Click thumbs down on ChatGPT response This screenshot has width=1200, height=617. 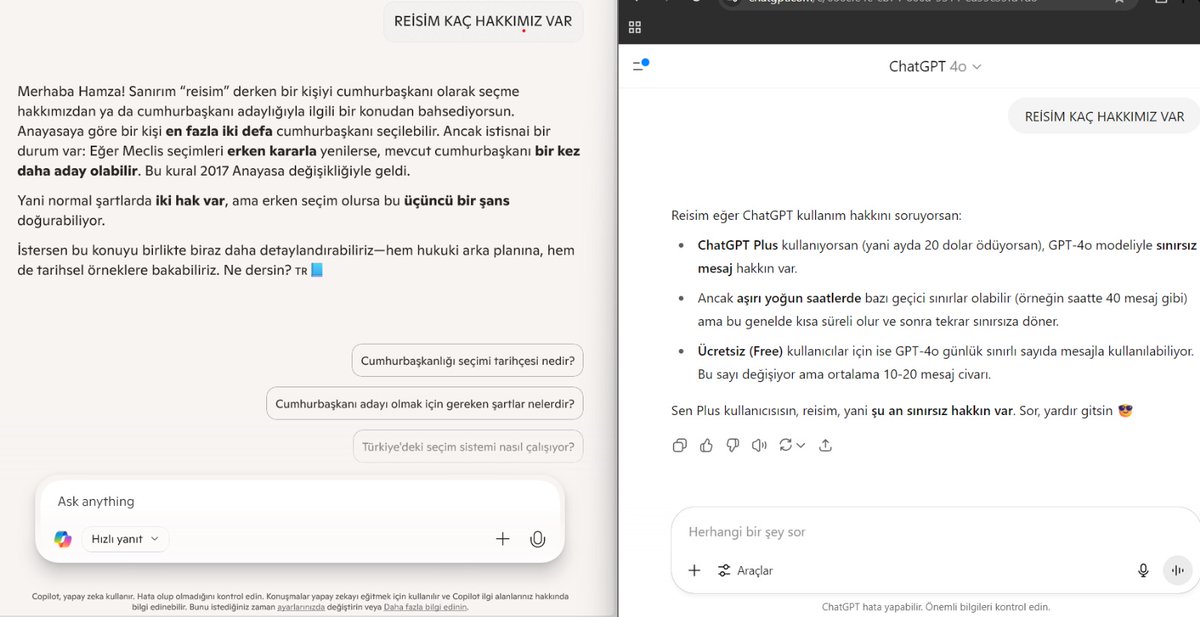click(732, 445)
